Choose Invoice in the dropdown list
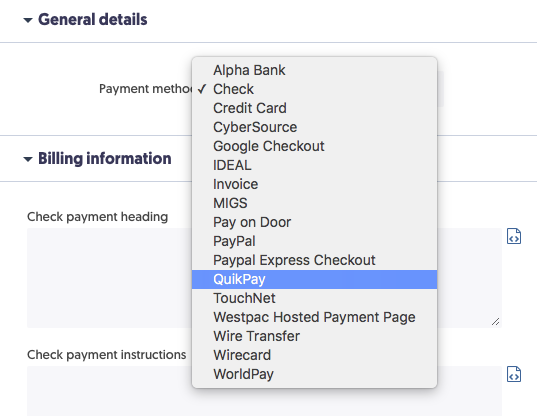The image size is (537, 416). pyautogui.click(x=314, y=184)
